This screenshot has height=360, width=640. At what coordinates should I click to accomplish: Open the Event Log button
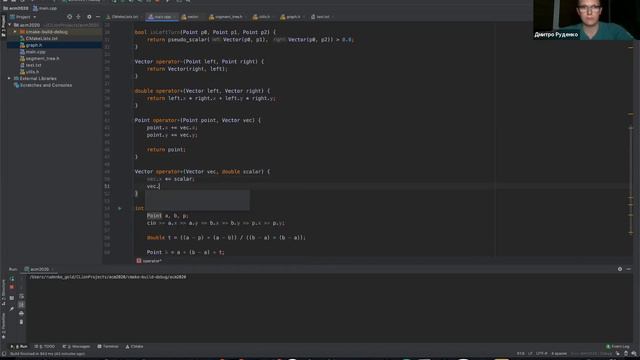click(618, 347)
